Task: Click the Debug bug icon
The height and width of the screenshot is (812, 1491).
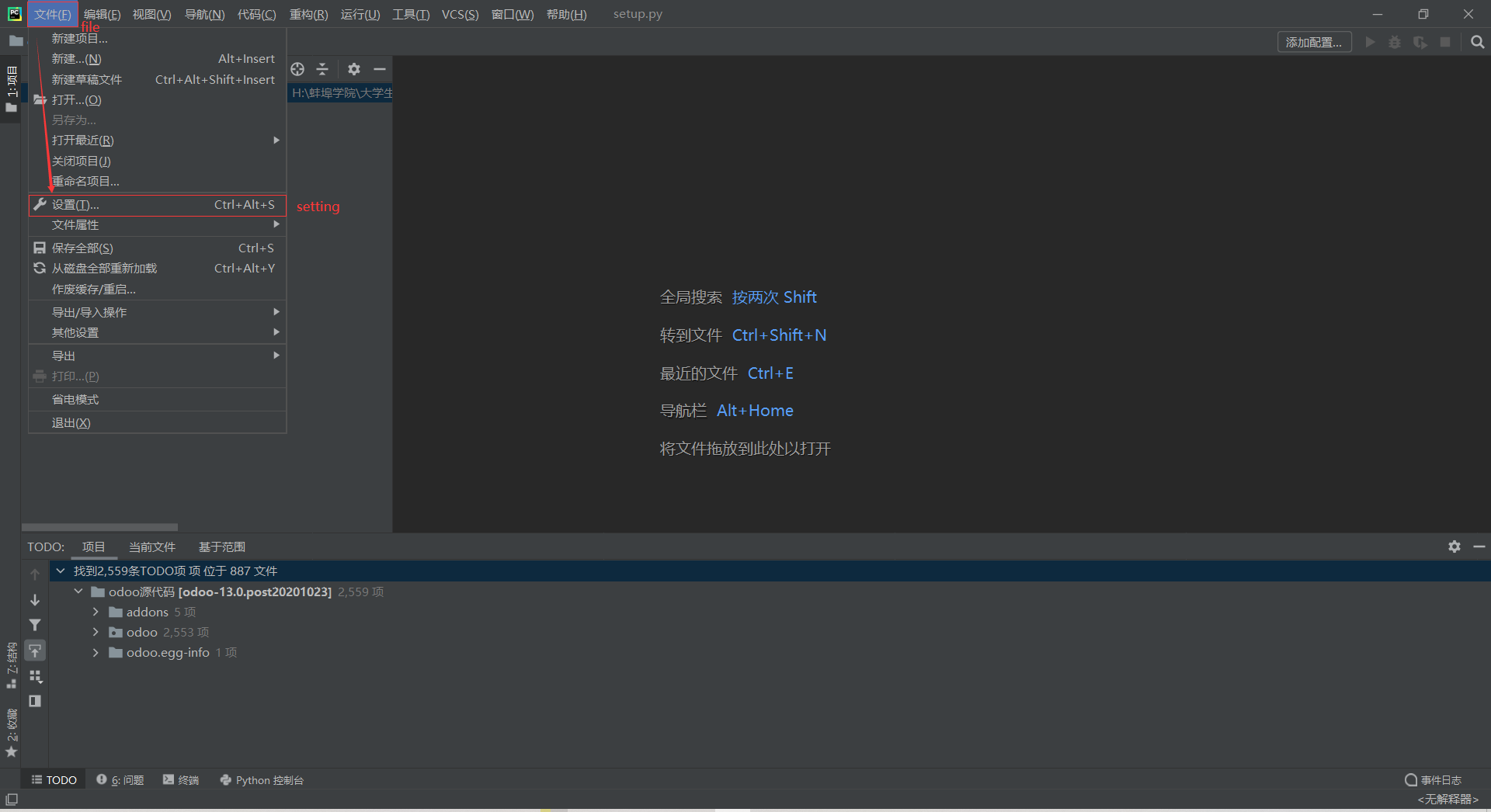Action: click(1395, 42)
